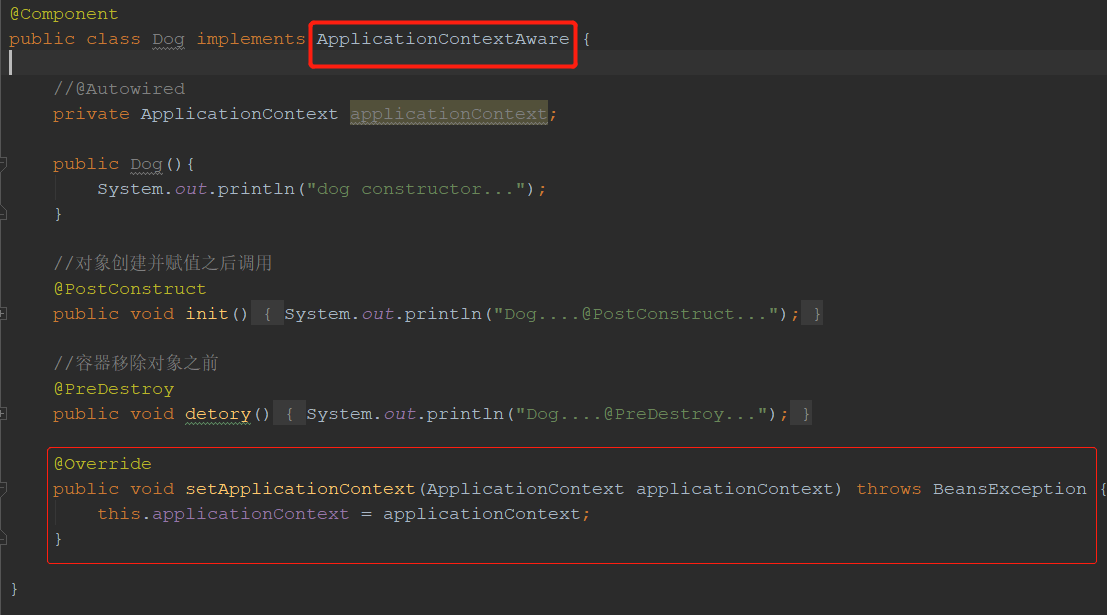Click the final closing brace of class
Viewport: 1107px width, 615px height.
point(14,589)
